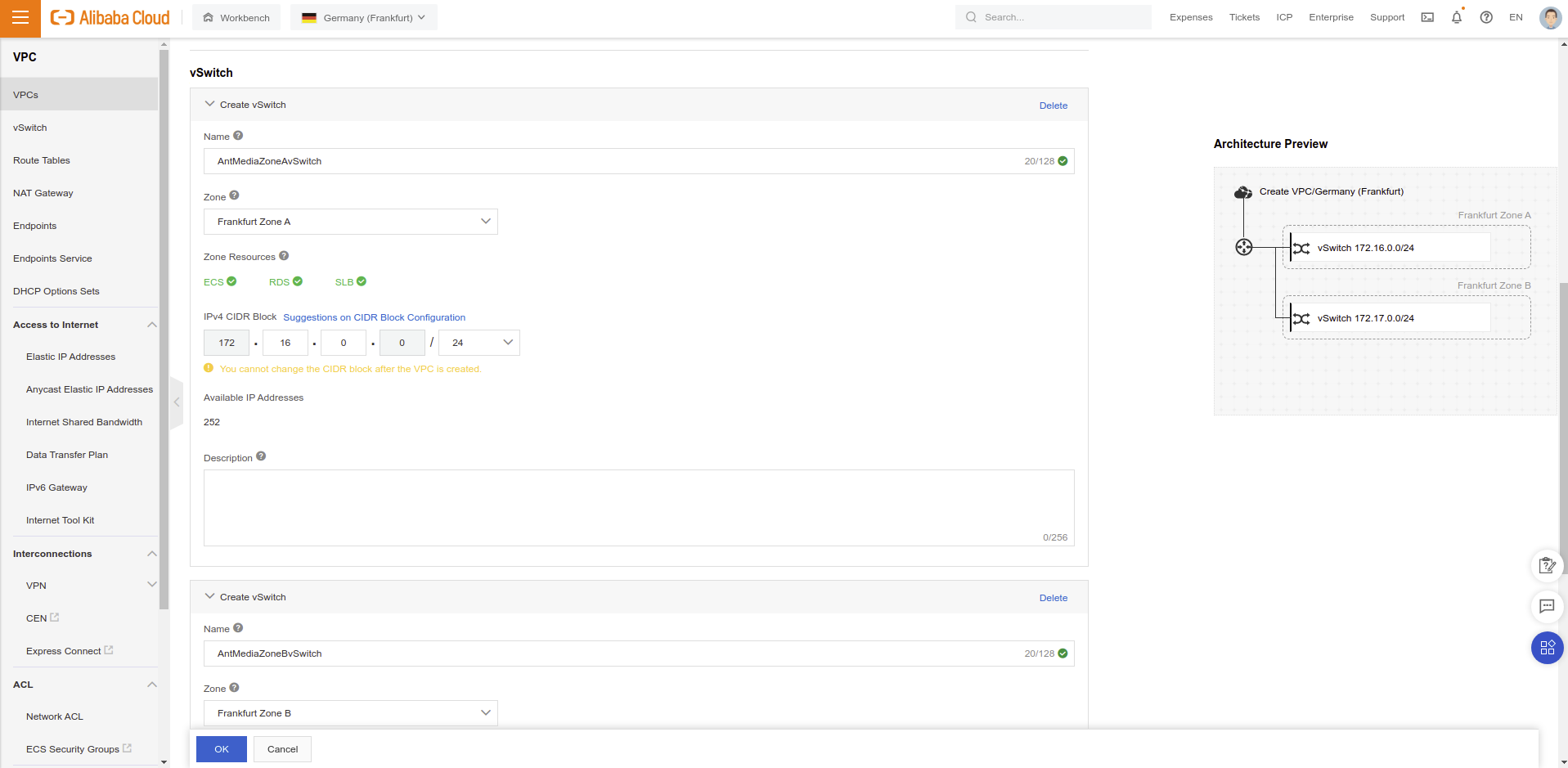Click help icon beside Zone Resources
This screenshot has width=1568, height=768.
pos(284,256)
